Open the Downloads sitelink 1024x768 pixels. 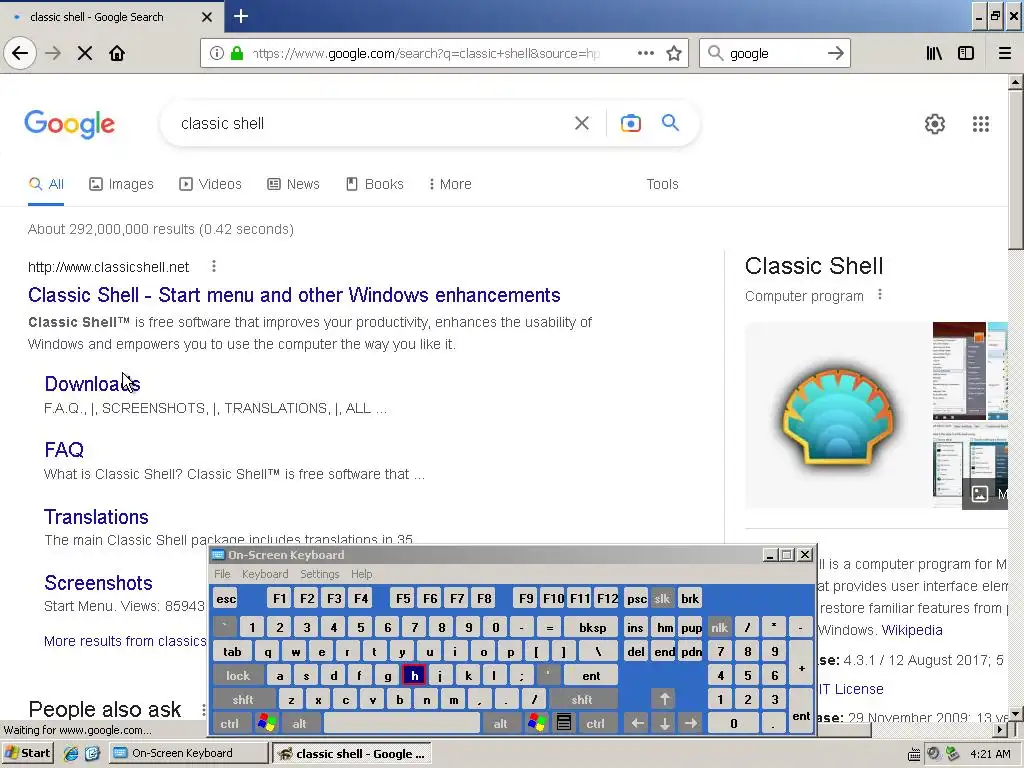(x=92, y=384)
